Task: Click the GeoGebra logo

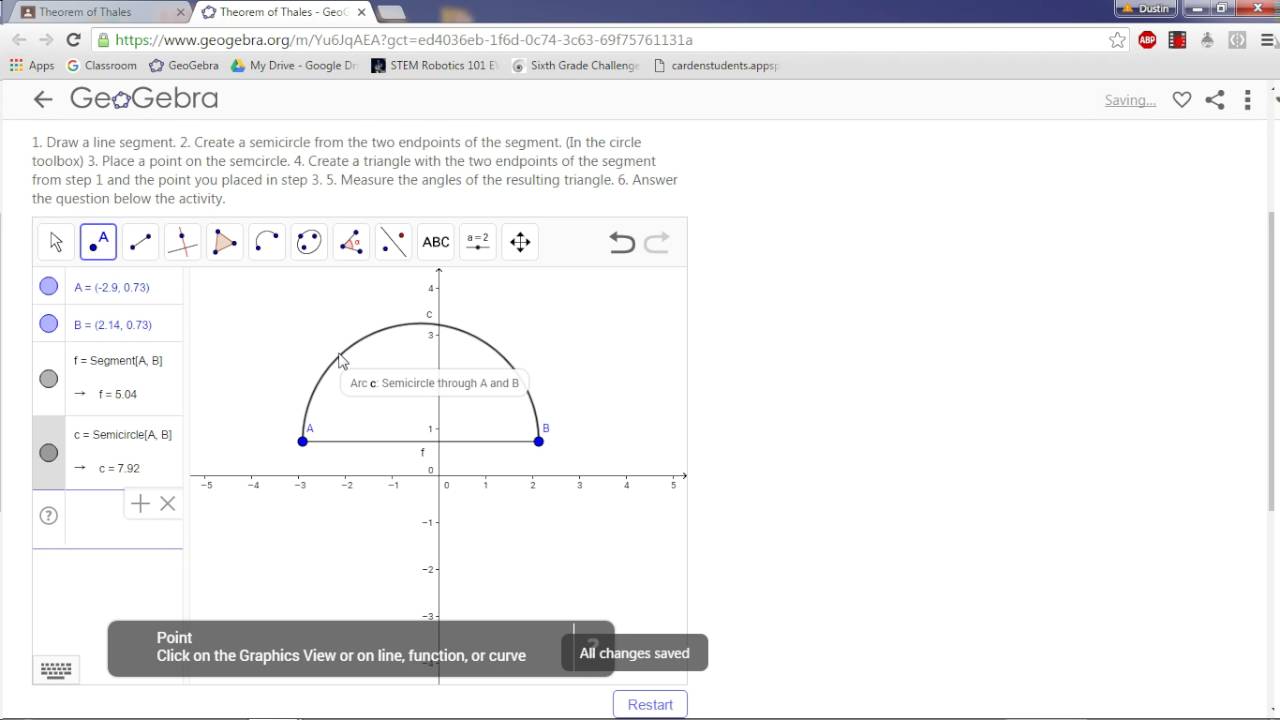Action: pyautogui.click(x=144, y=98)
